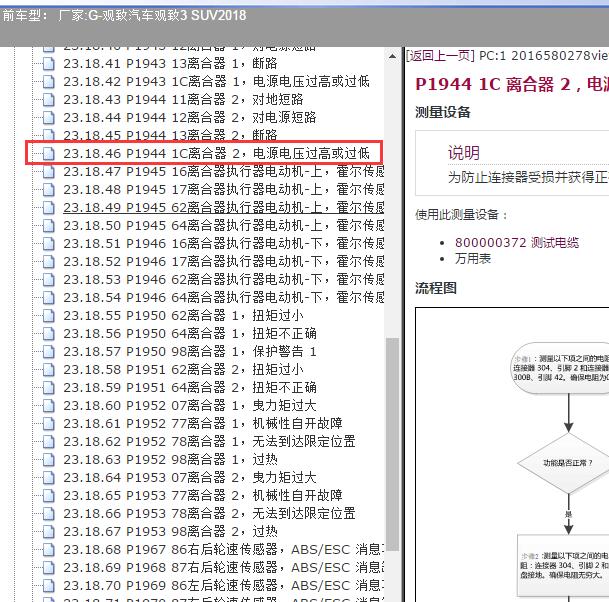Open 23.18.61 P1952 77离合器 1，机械性自开故障
The height and width of the screenshot is (602, 609).
coord(203,423)
